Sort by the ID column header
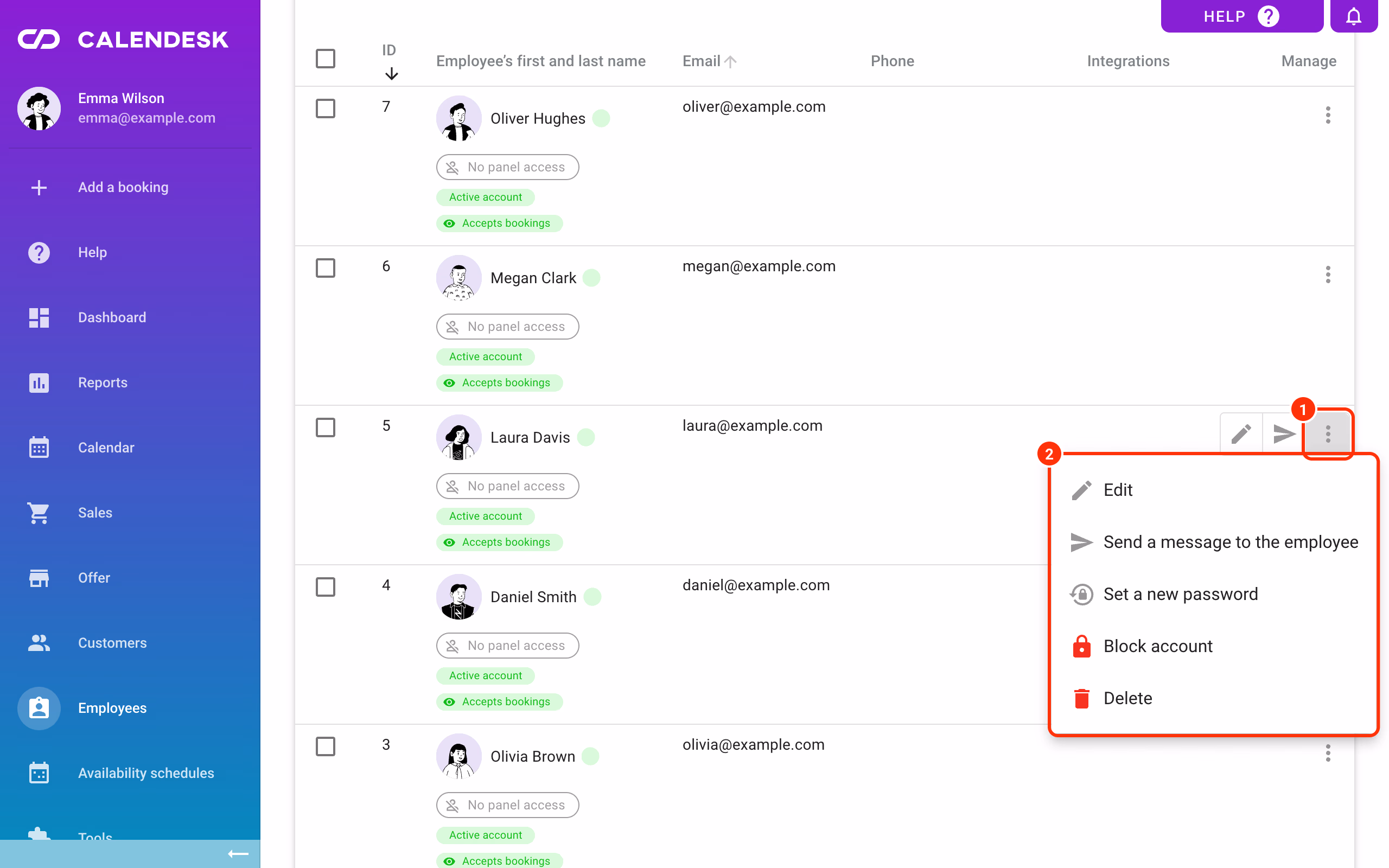Screen dimensions: 1389x868 click(x=390, y=61)
